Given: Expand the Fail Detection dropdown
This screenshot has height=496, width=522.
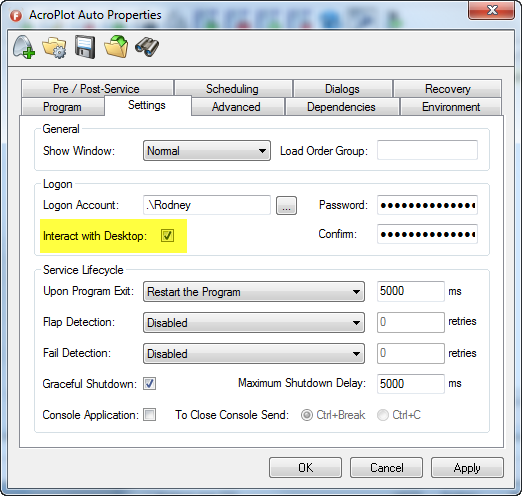Looking at the screenshot, I should click(x=254, y=354).
